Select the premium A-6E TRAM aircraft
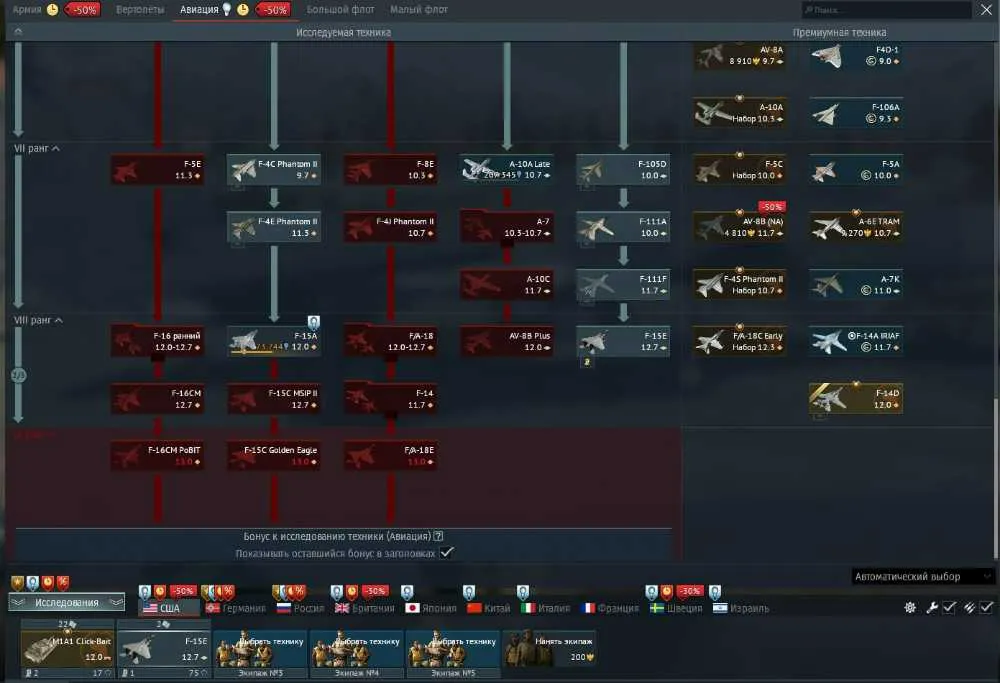1000x683 pixels. tap(856, 227)
